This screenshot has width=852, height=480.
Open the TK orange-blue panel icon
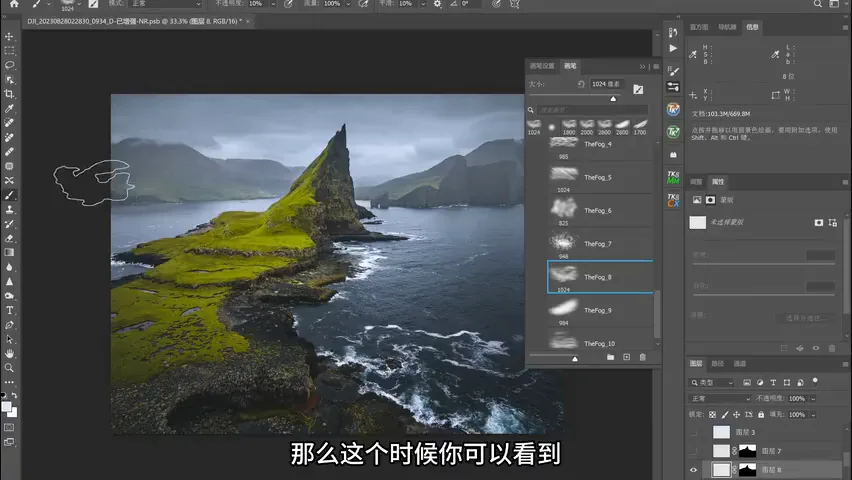[x=673, y=109]
